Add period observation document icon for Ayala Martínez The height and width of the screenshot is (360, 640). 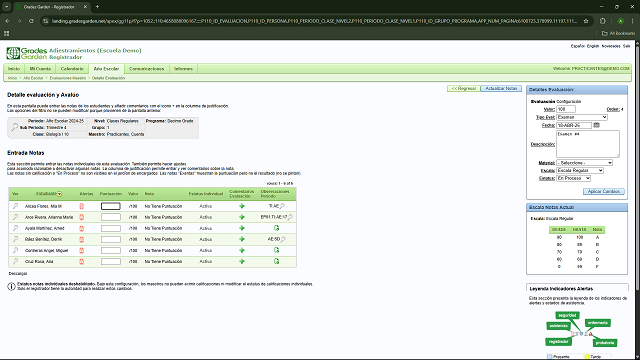276,228
